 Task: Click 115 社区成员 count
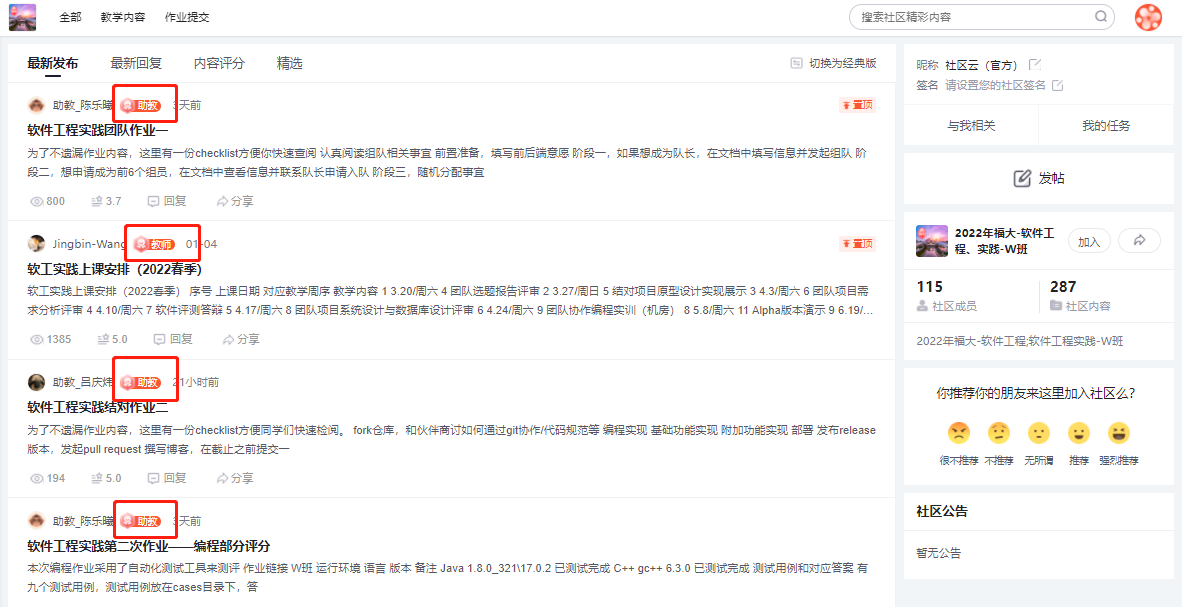947,296
